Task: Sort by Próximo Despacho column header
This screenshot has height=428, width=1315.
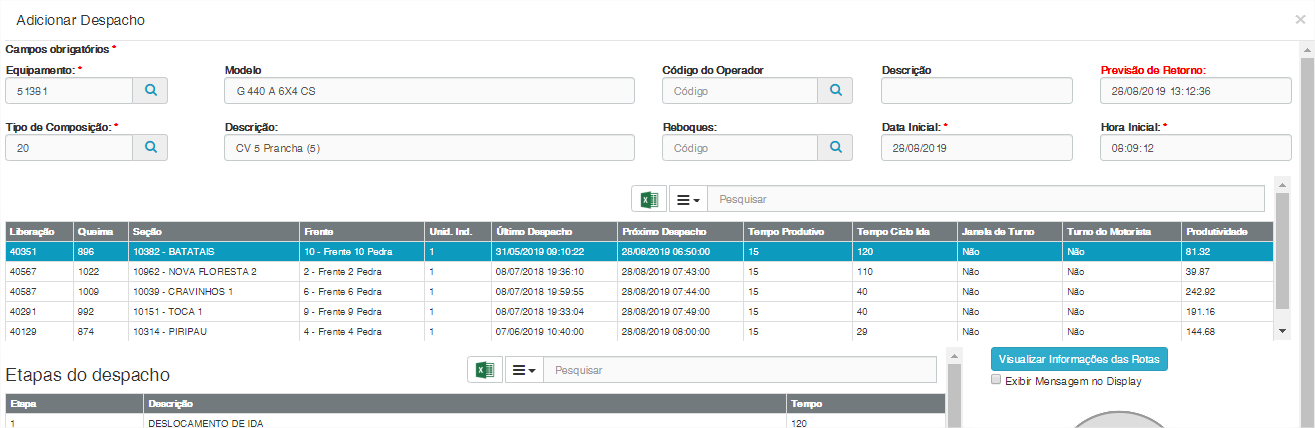Action: [x=679, y=231]
